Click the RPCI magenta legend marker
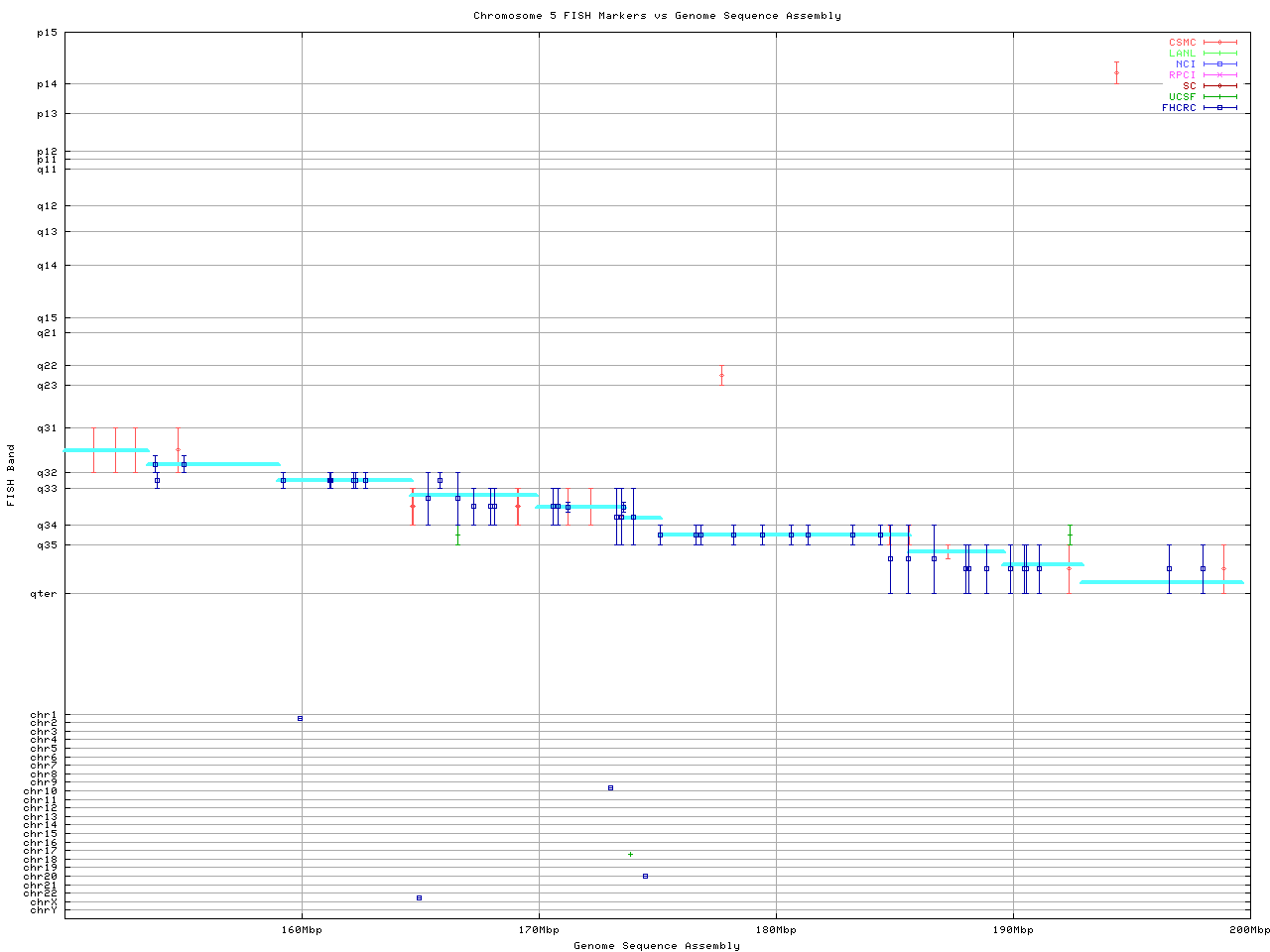 coord(1219,75)
